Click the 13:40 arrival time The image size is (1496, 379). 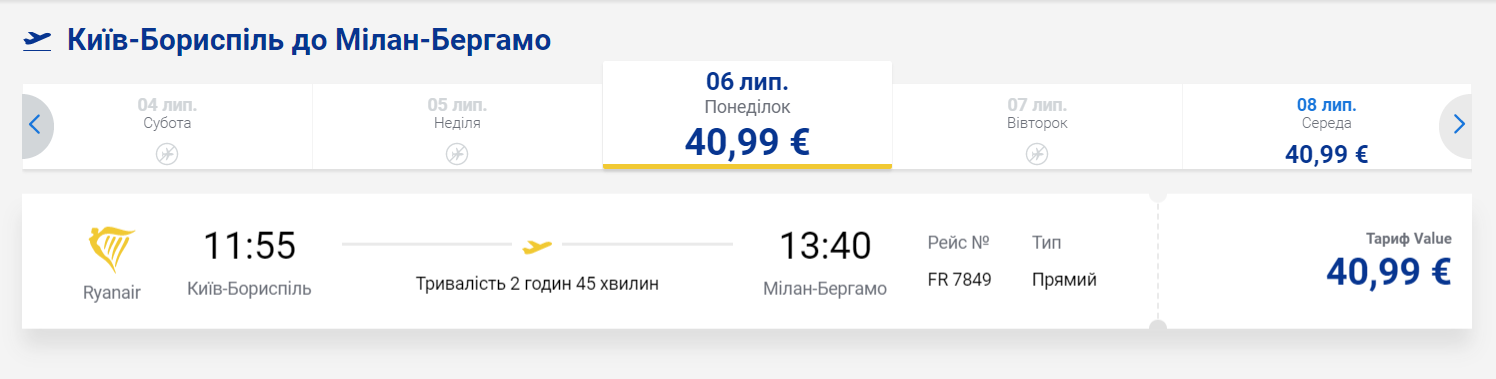(x=825, y=246)
